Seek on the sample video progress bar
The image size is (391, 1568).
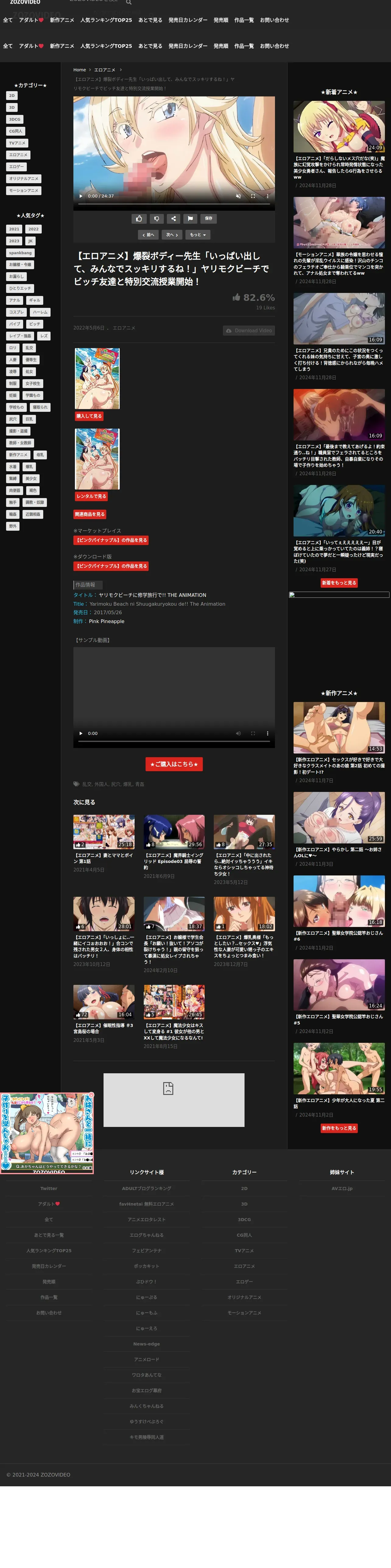pos(174,741)
